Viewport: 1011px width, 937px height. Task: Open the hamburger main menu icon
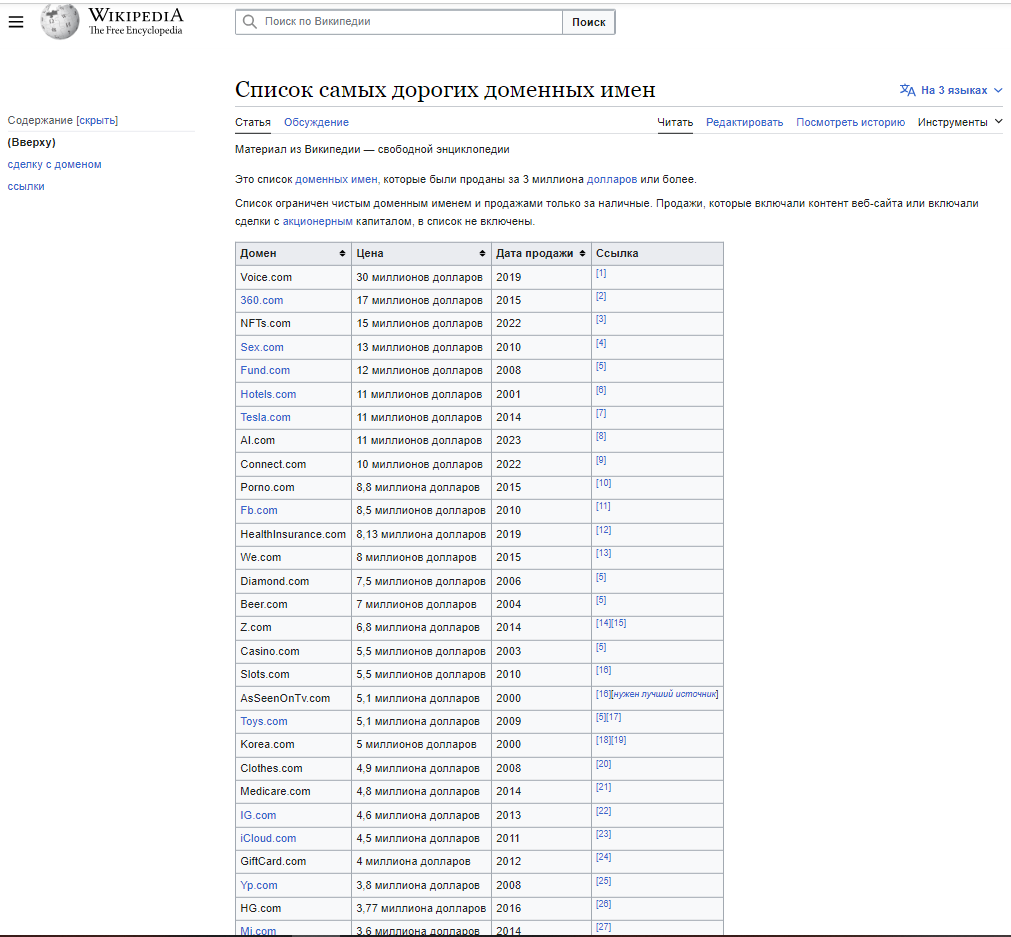[16, 22]
